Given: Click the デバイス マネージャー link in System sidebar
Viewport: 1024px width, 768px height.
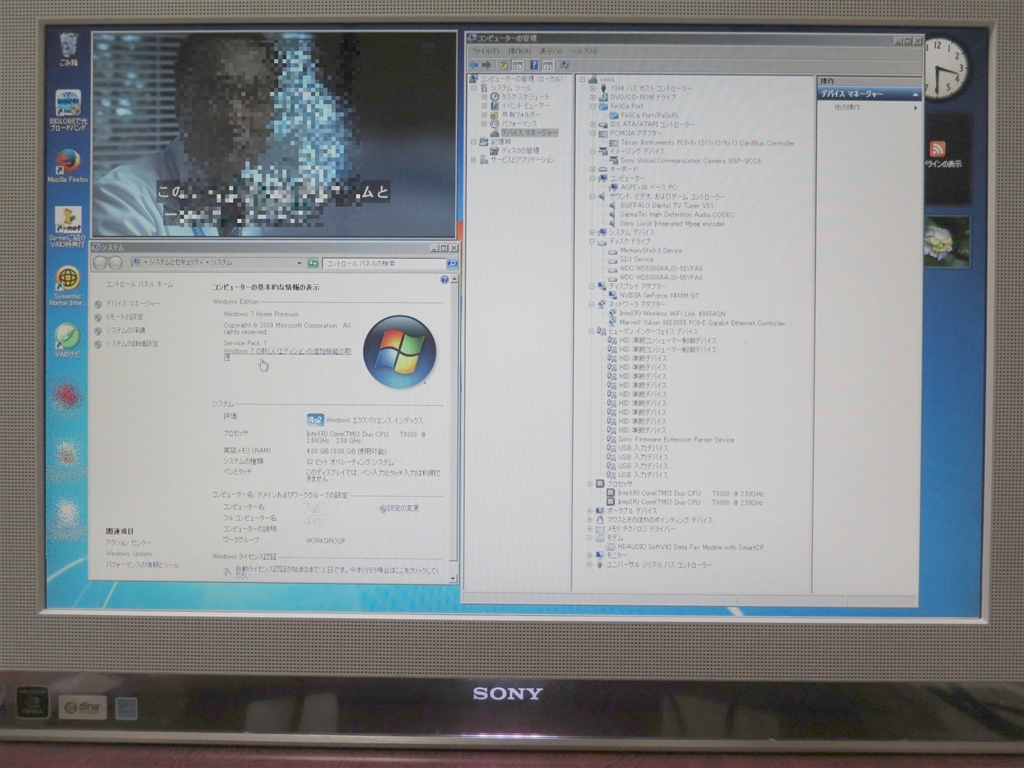Looking at the screenshot, I should pyautogui.click(x=133, y=304).
